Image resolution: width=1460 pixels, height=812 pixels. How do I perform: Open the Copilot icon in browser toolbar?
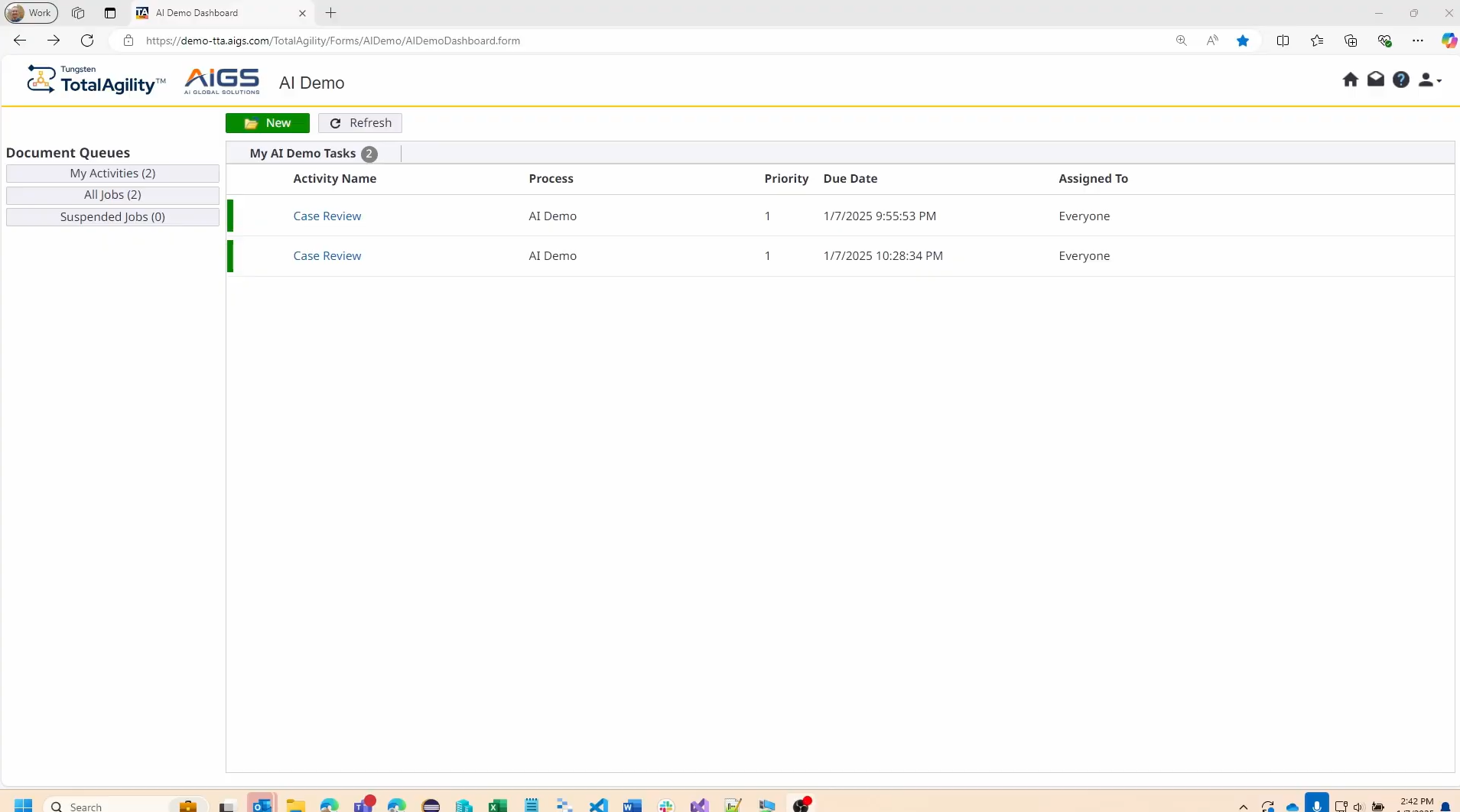click(x=1448, y=41)
